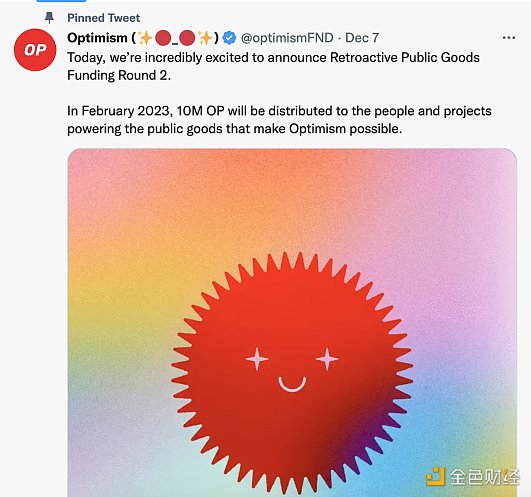531x497 pixels.
Task: Click the left sparkle emoji in the name
Action: tap(145, 38)
